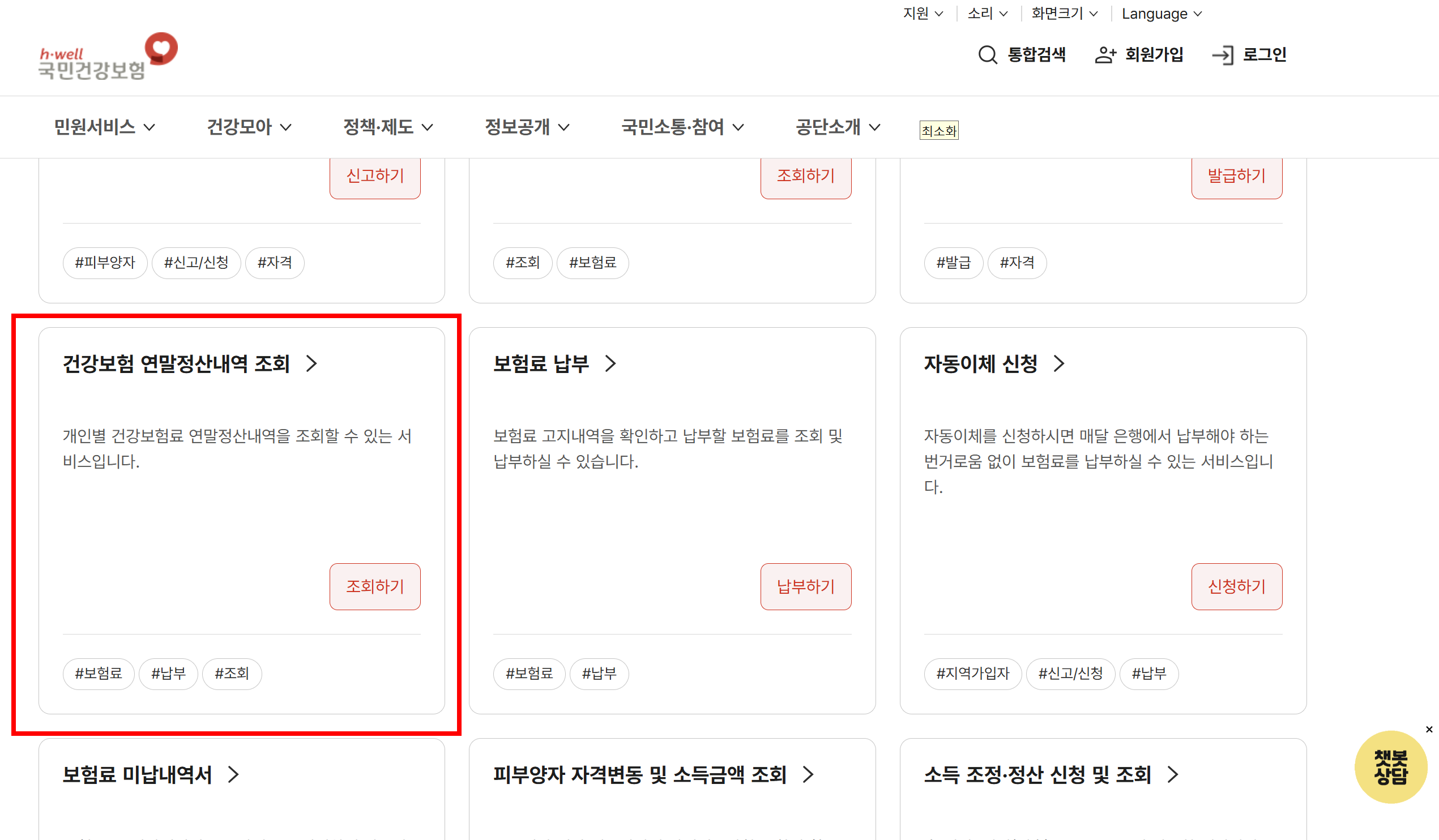Click arrow next to 자동이체 신청 title

pos(1058,363)
